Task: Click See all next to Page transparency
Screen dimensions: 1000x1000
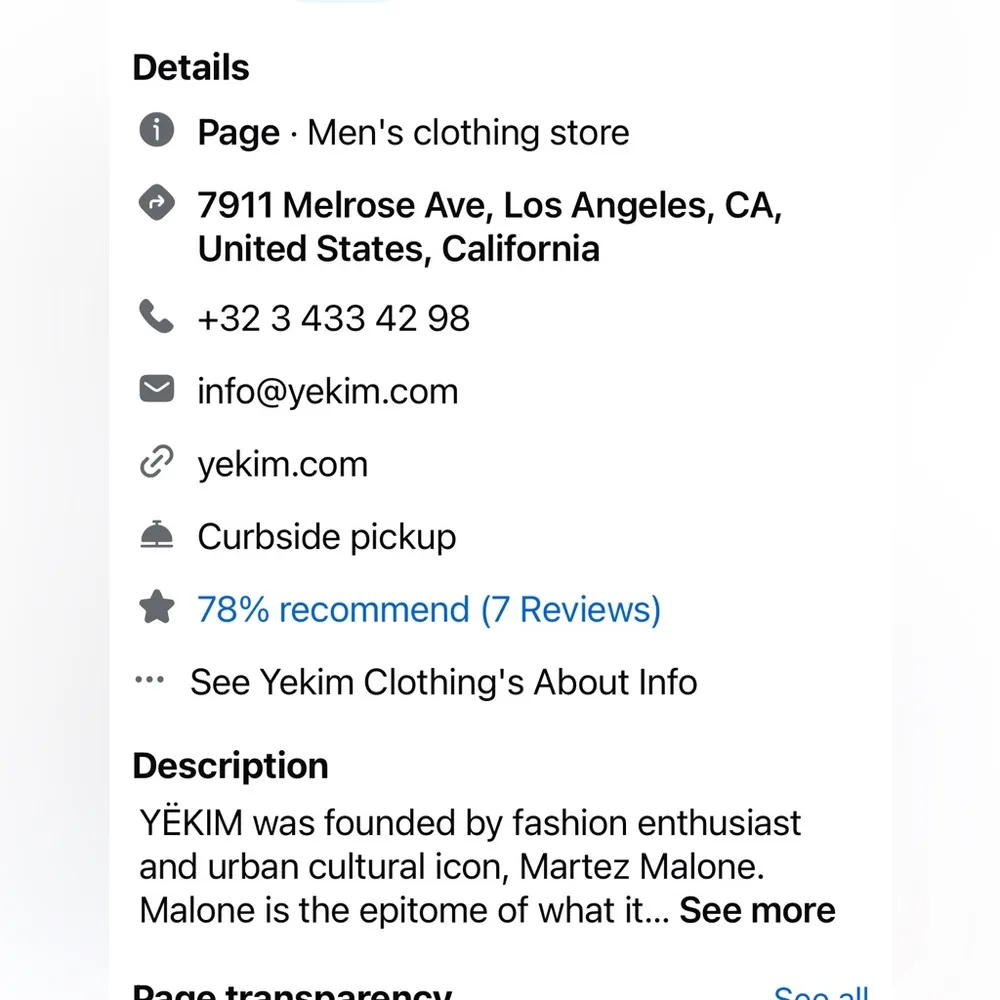Action: coord(820,992)
